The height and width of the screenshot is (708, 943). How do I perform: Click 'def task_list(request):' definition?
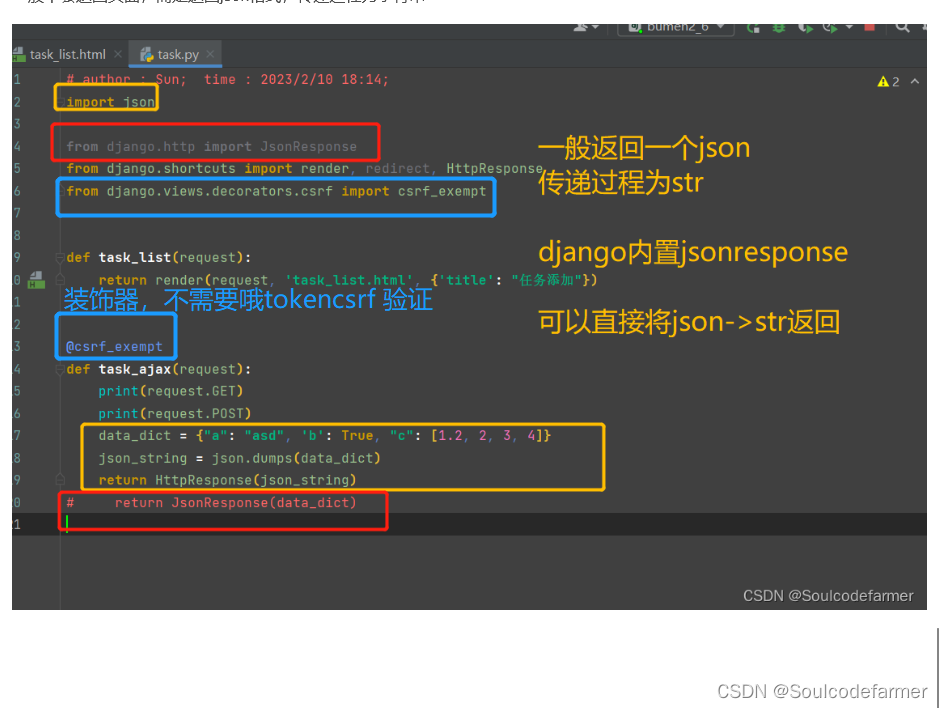tap(159, 257)
